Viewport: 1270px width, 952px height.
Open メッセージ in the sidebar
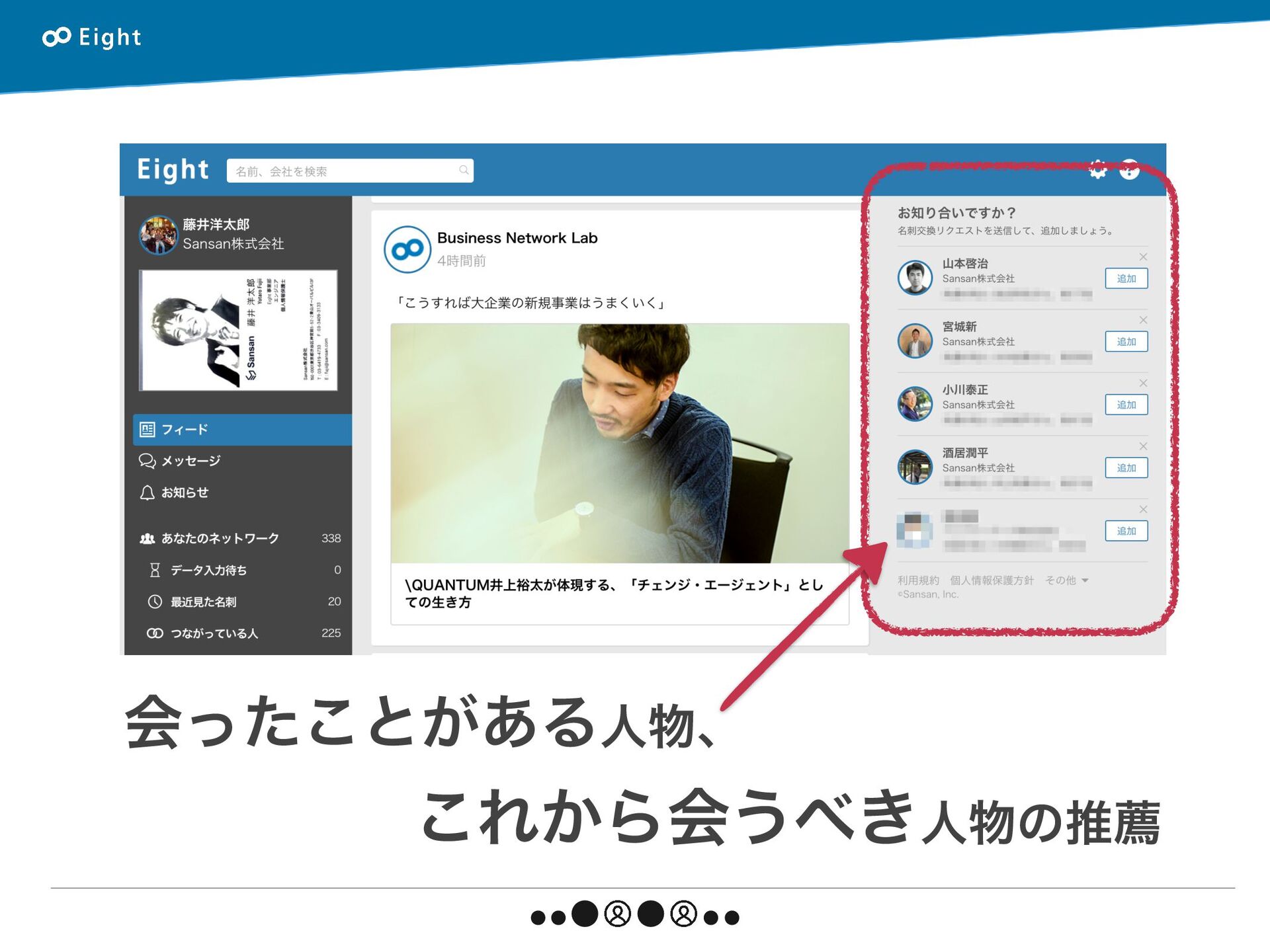coord(242,461)
